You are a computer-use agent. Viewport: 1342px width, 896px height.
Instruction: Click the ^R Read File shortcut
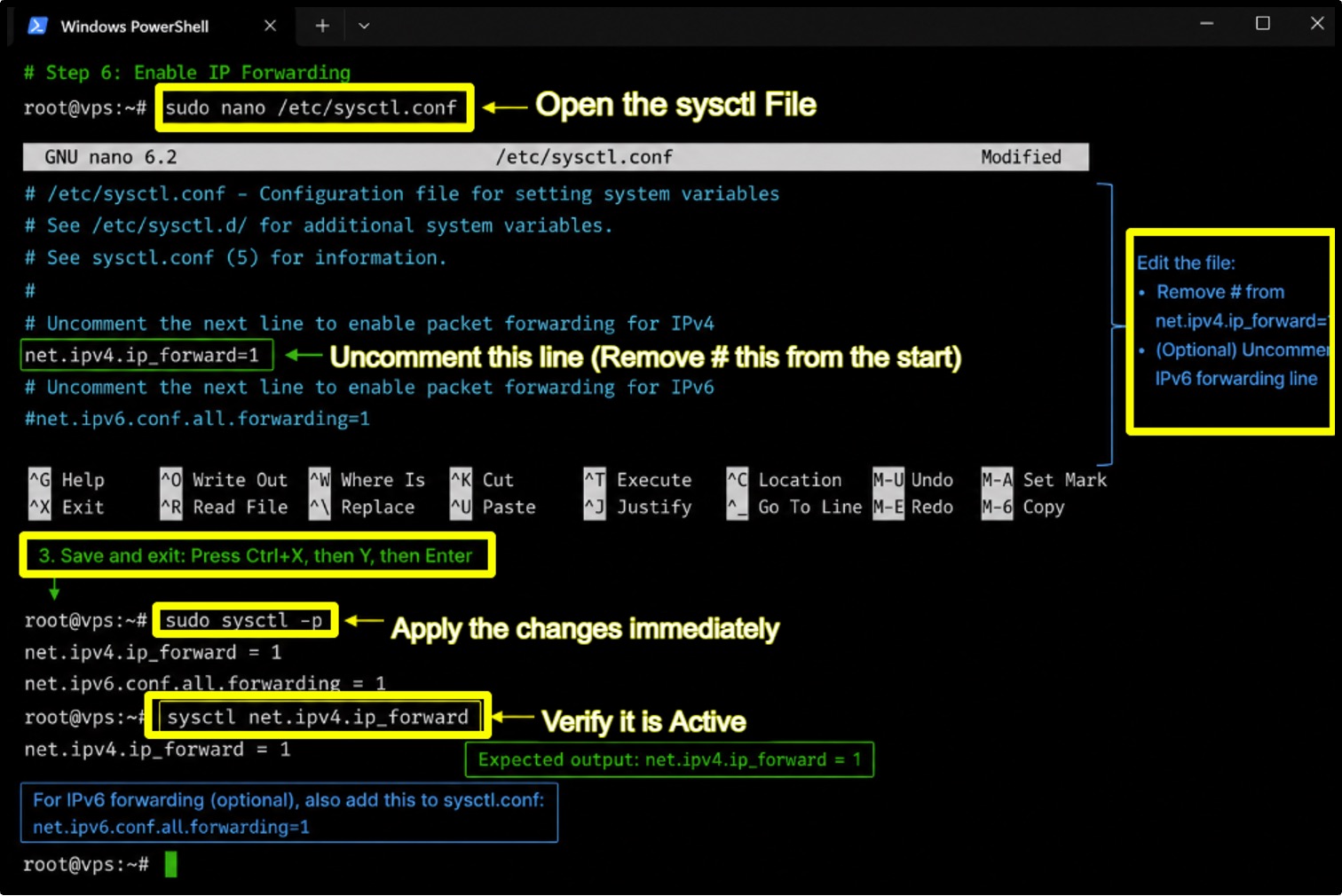[x=224, y=507]
